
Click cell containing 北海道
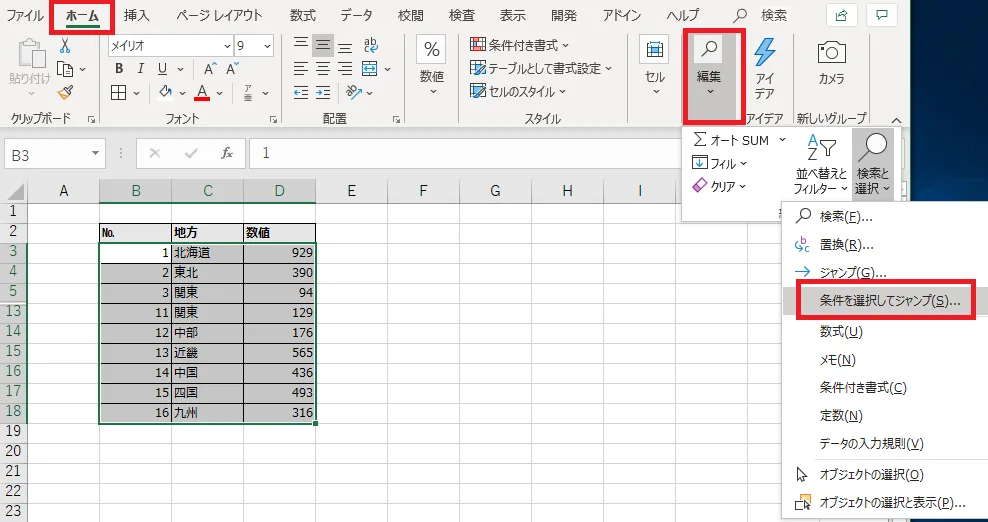click(207, 253)
